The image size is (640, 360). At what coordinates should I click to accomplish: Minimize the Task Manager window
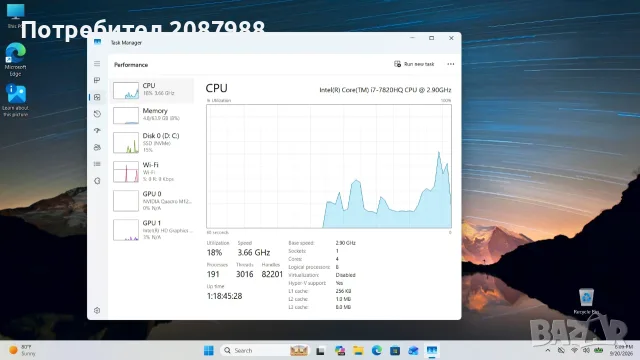(412, 38)
